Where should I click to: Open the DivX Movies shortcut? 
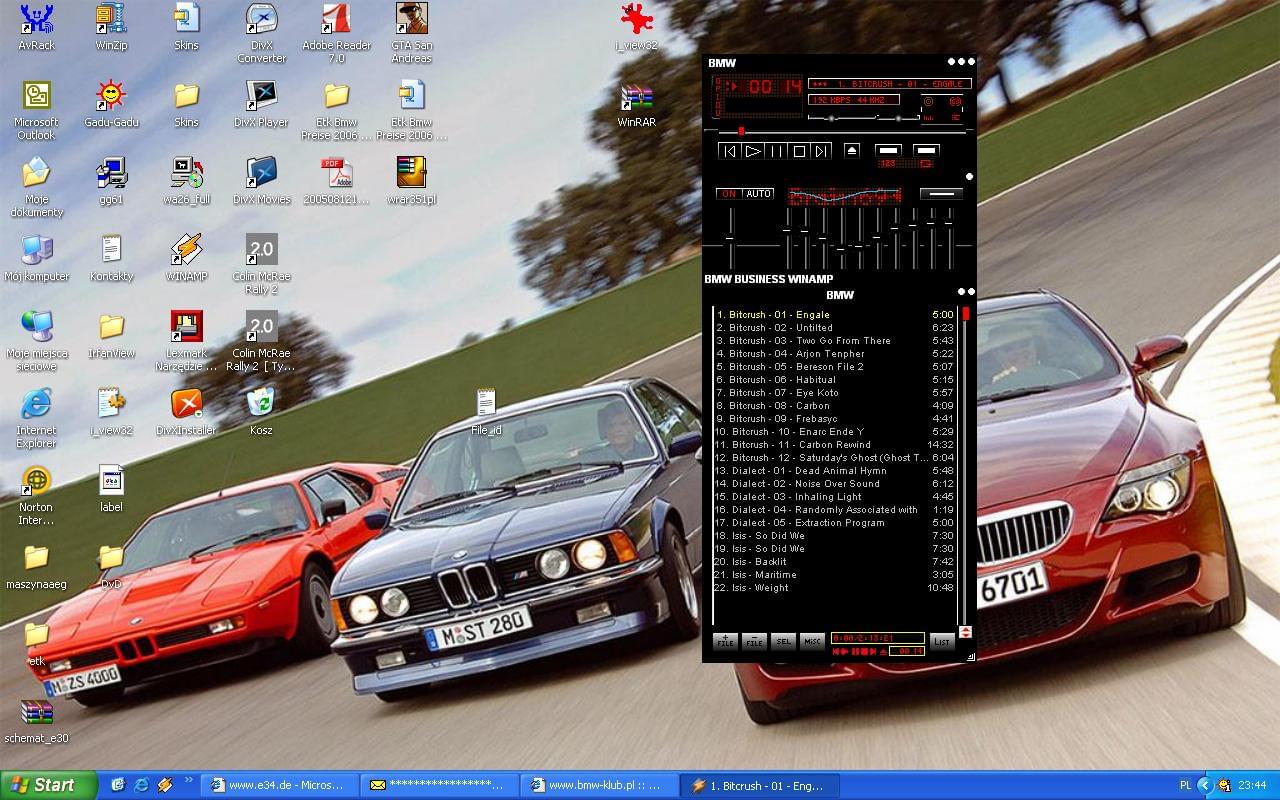[261, 181]
